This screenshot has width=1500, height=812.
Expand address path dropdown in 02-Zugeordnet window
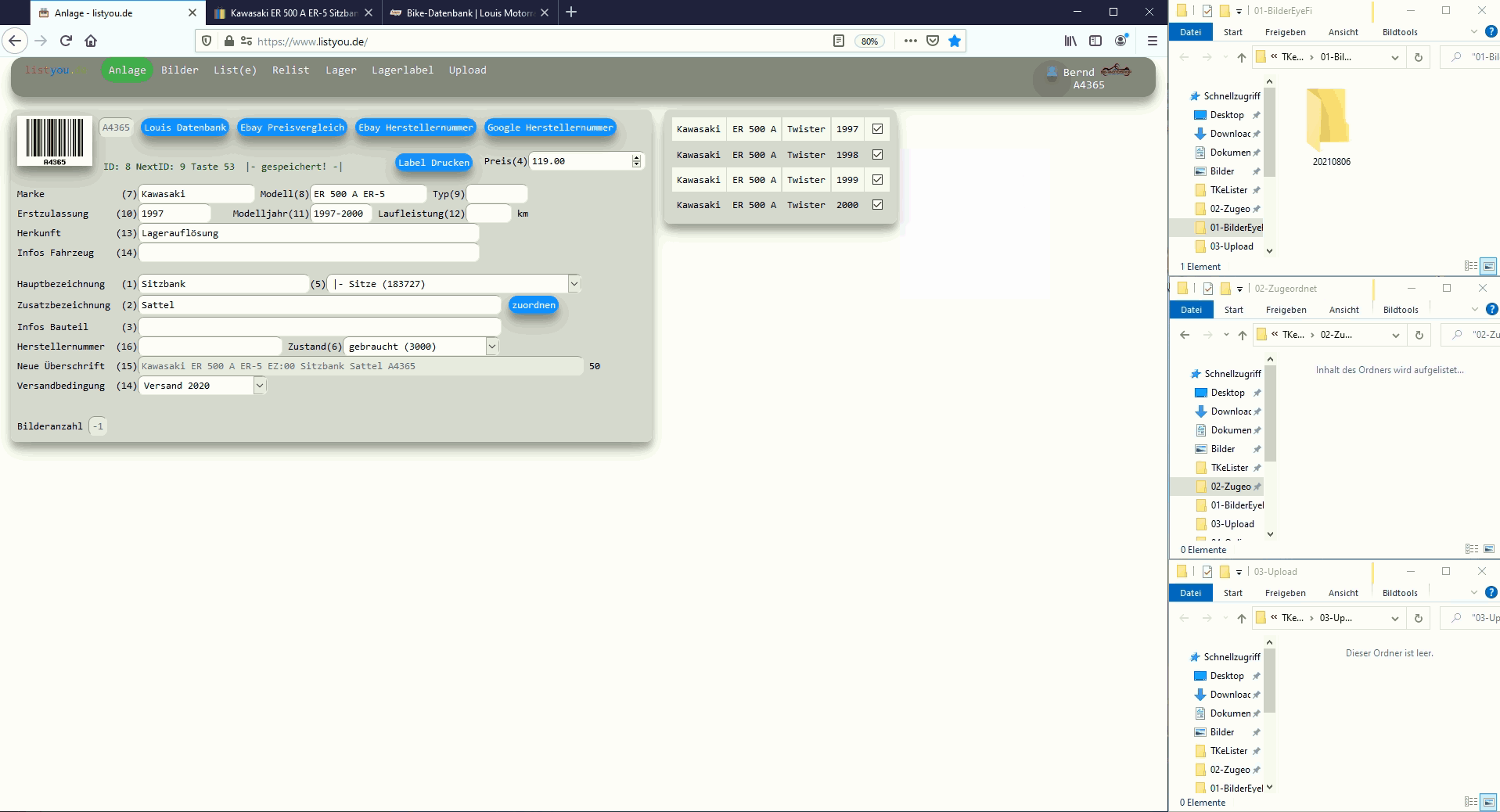1395,335
